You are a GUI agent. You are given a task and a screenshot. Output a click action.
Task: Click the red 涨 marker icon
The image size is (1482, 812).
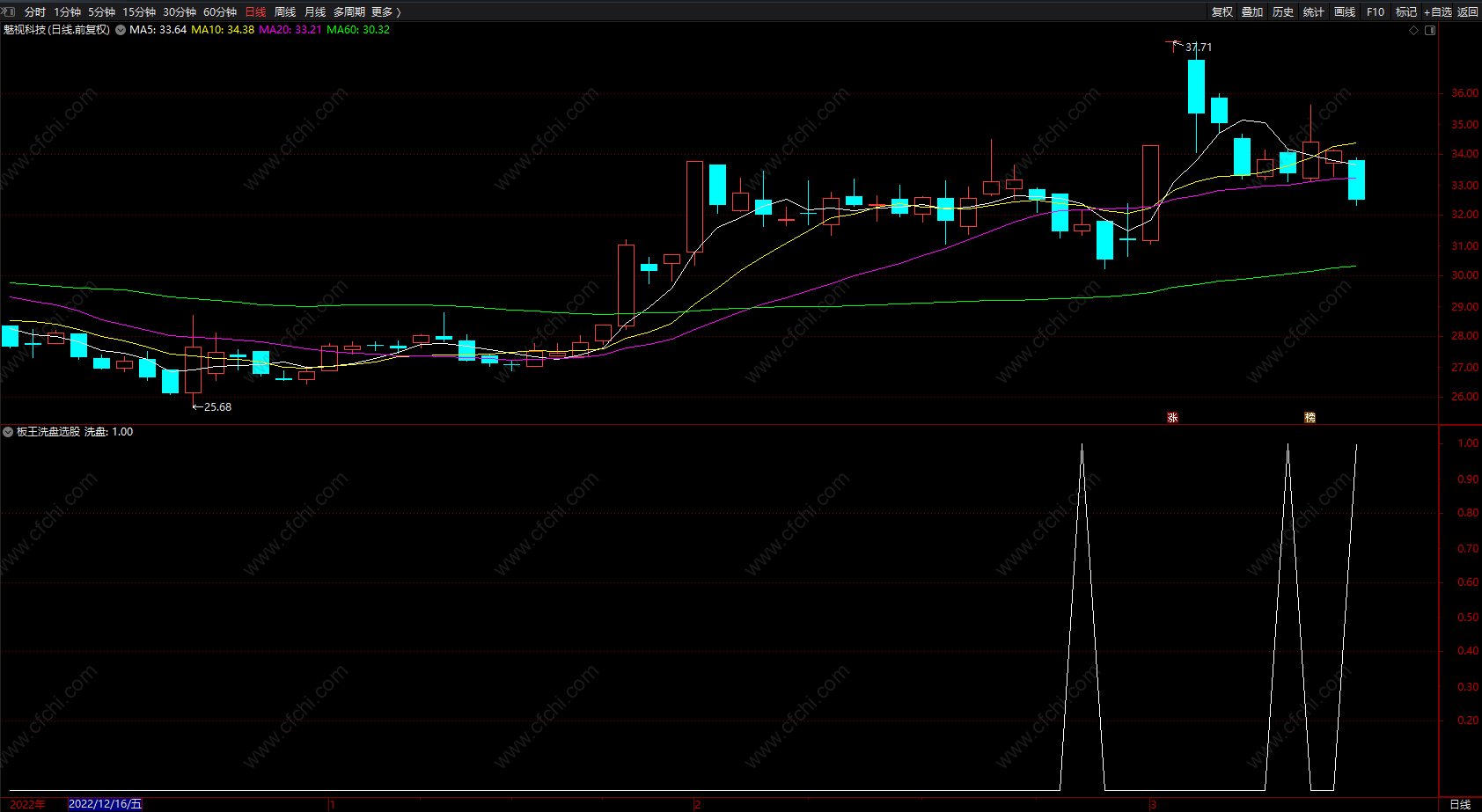(1172, 418)
